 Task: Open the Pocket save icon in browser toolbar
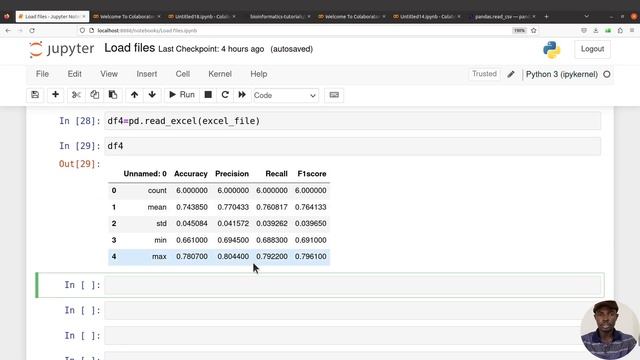584,31
